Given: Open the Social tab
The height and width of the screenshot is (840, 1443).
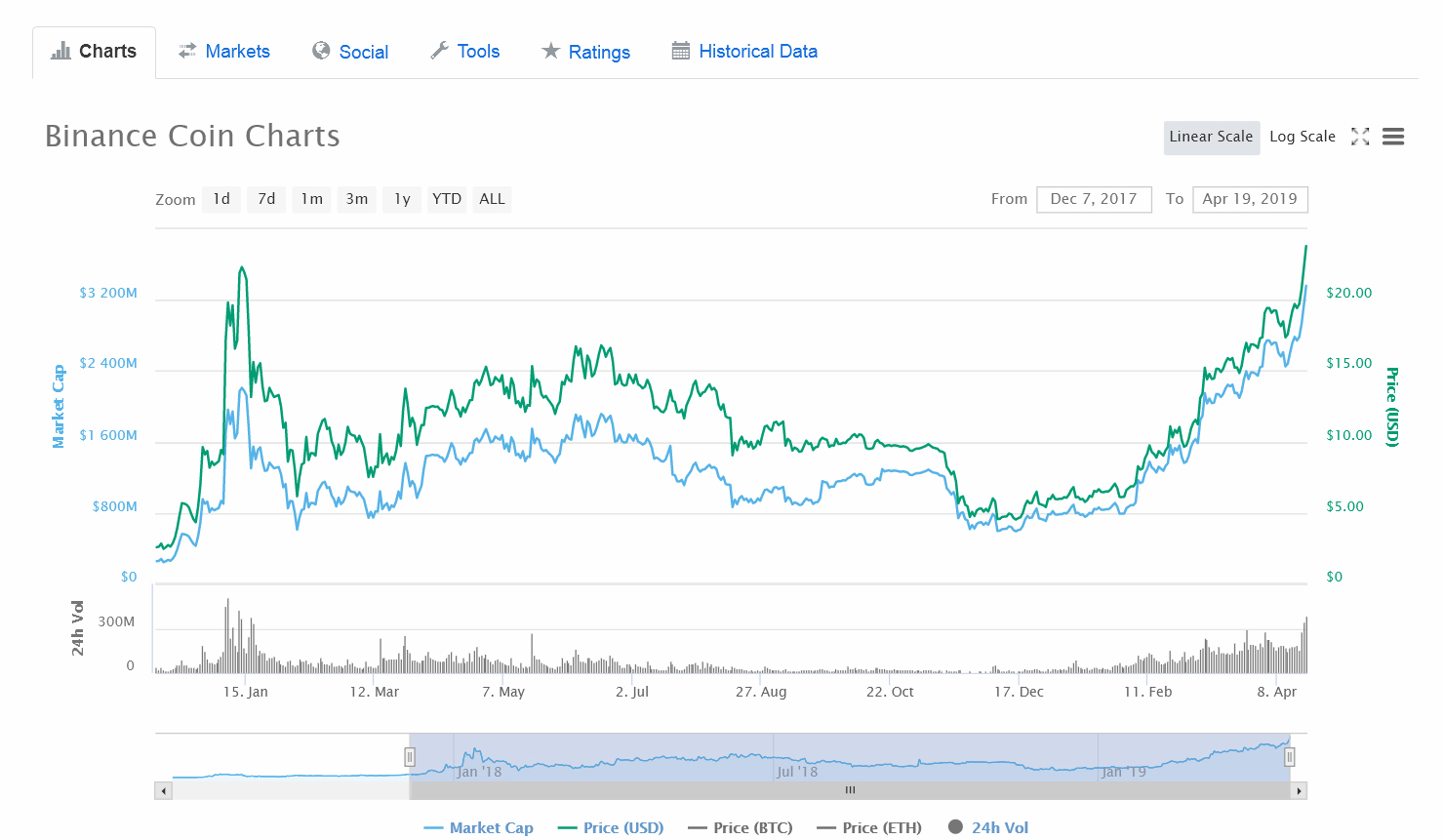Looking at the screenshot, I should tap(350, 52).
